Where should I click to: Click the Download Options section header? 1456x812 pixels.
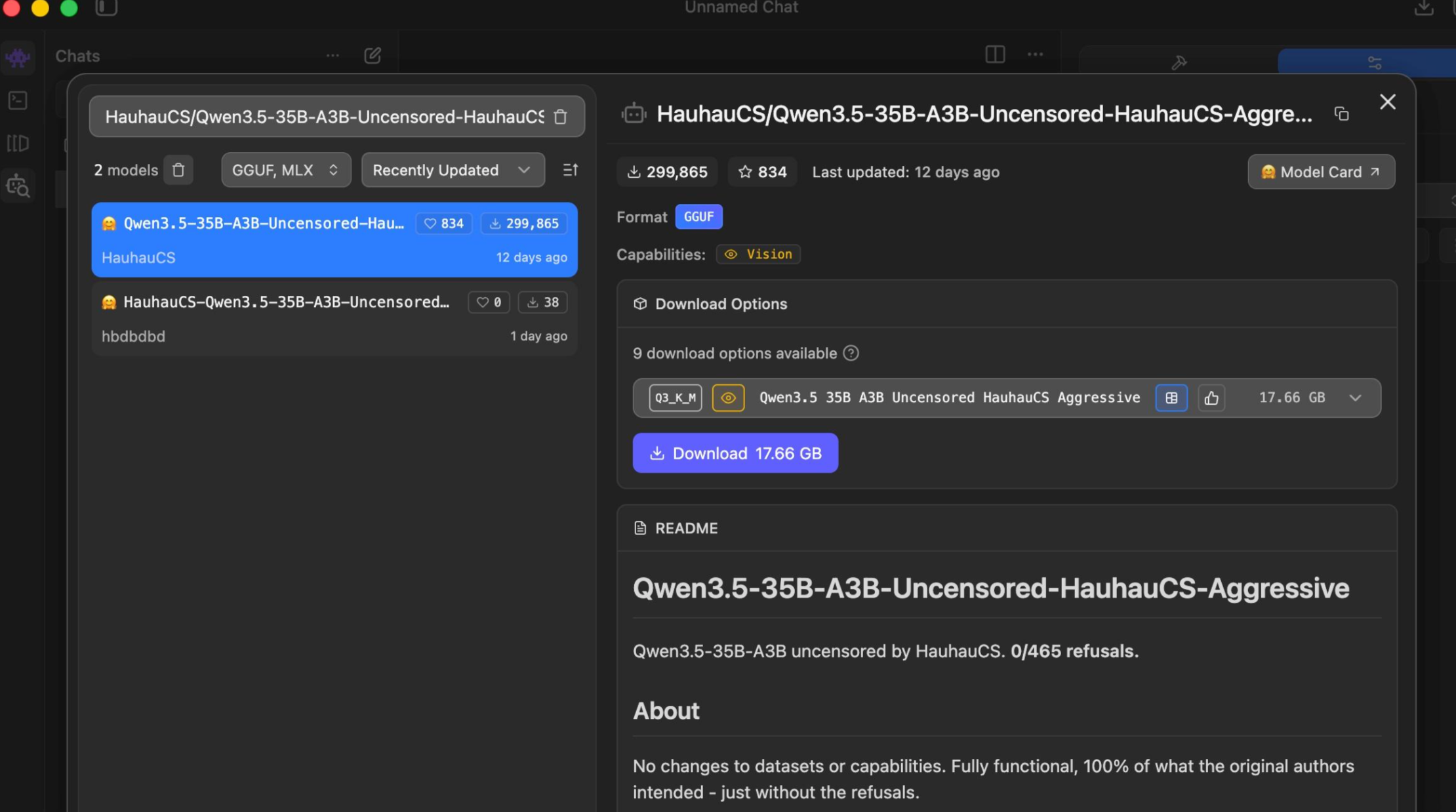[721, 304]
